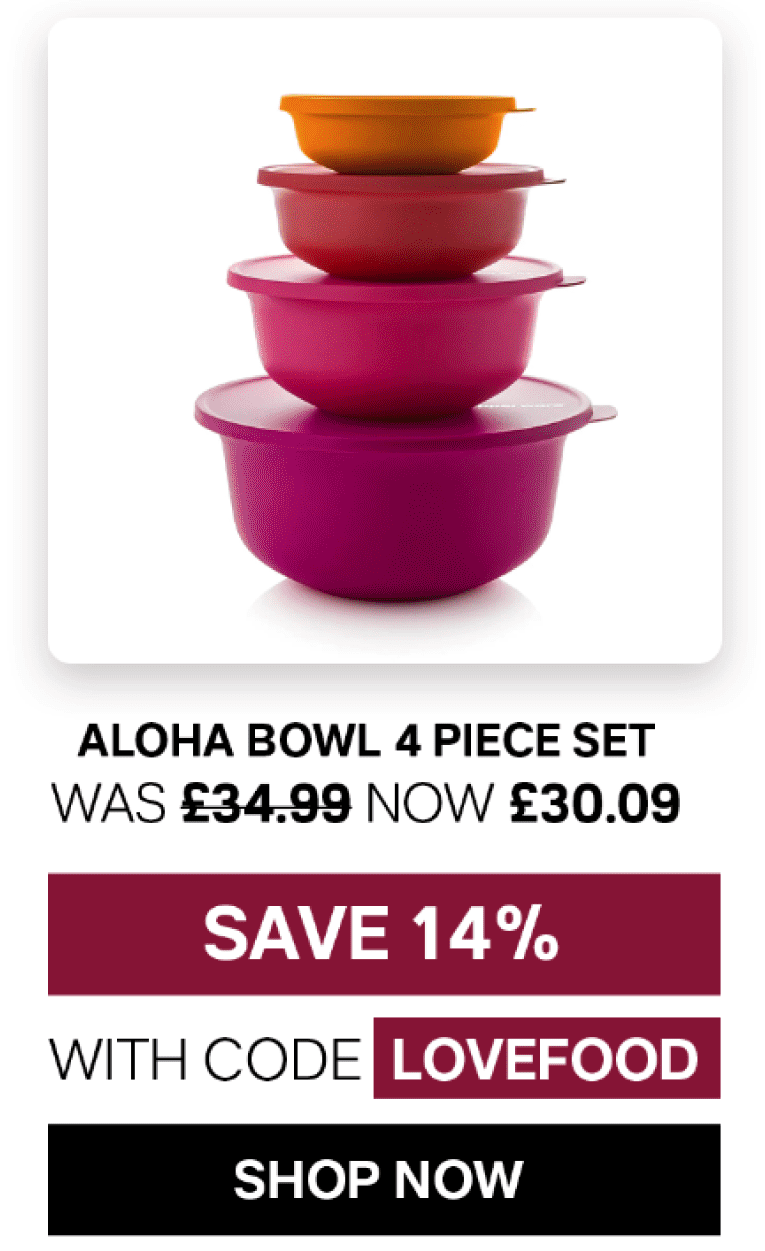Open the Aloha Bowl 4 Piece Set title
Screen dimensions: 765x1251
[x=366, y=741]
